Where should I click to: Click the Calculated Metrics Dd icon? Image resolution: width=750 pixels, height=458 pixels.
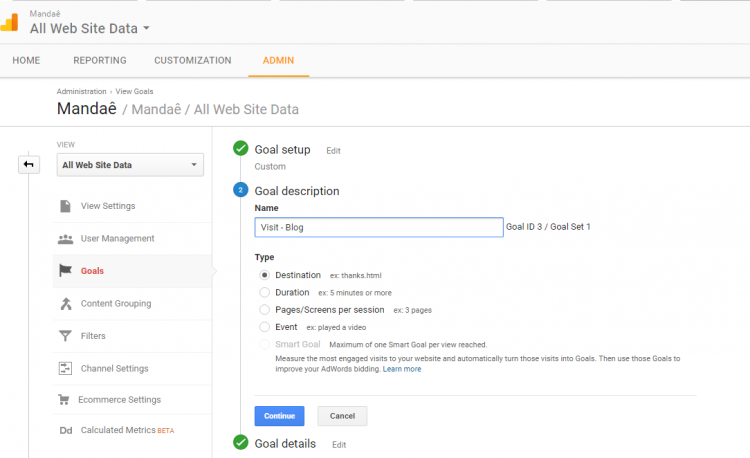click(66, 430)
